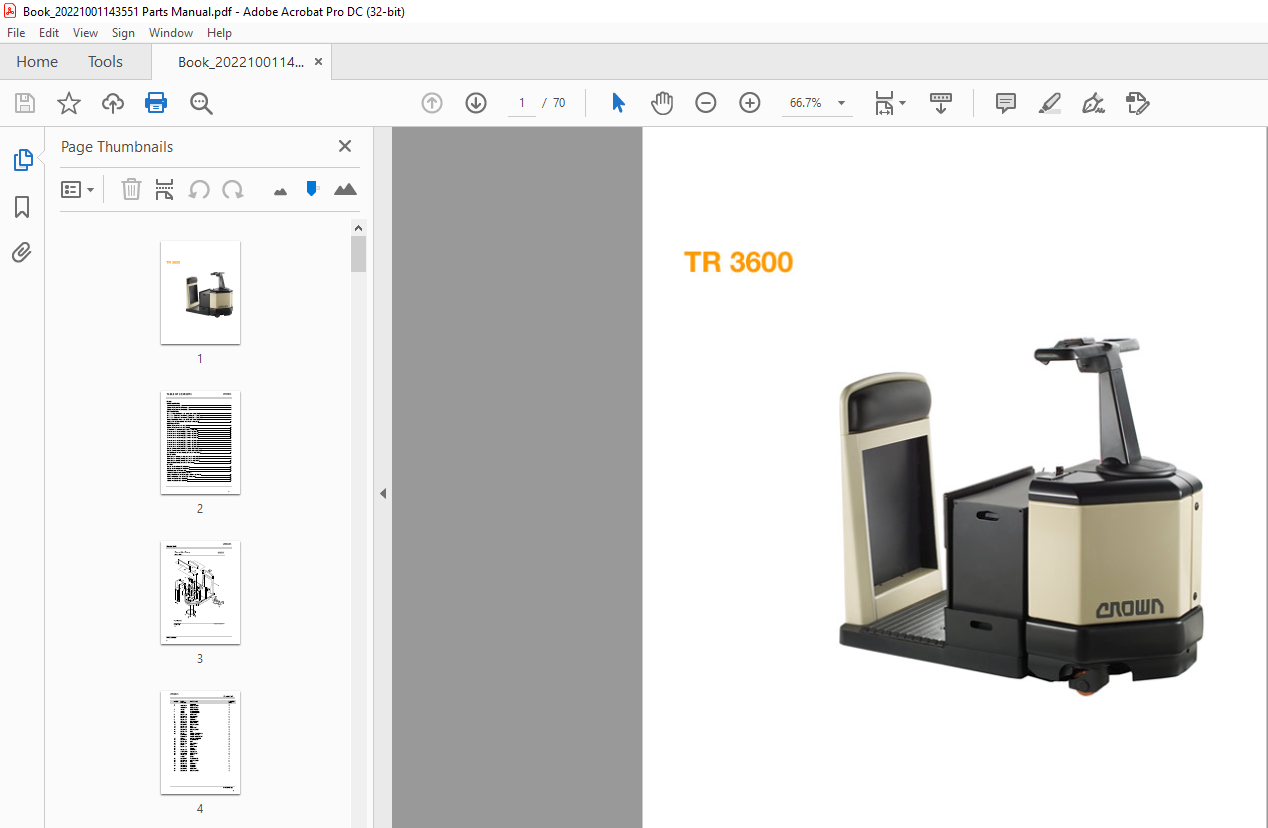Viewport: 1268px width, 828px height.
Task: Open the Sign menu
Action: point(123,33)
